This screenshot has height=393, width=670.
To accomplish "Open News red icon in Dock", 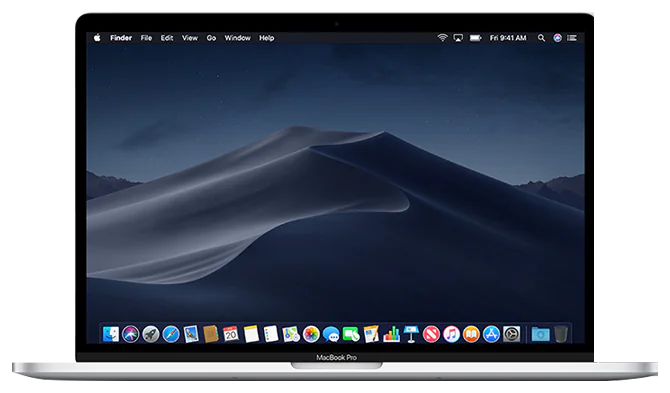I will pyautogui.click(x=431, y=334).
